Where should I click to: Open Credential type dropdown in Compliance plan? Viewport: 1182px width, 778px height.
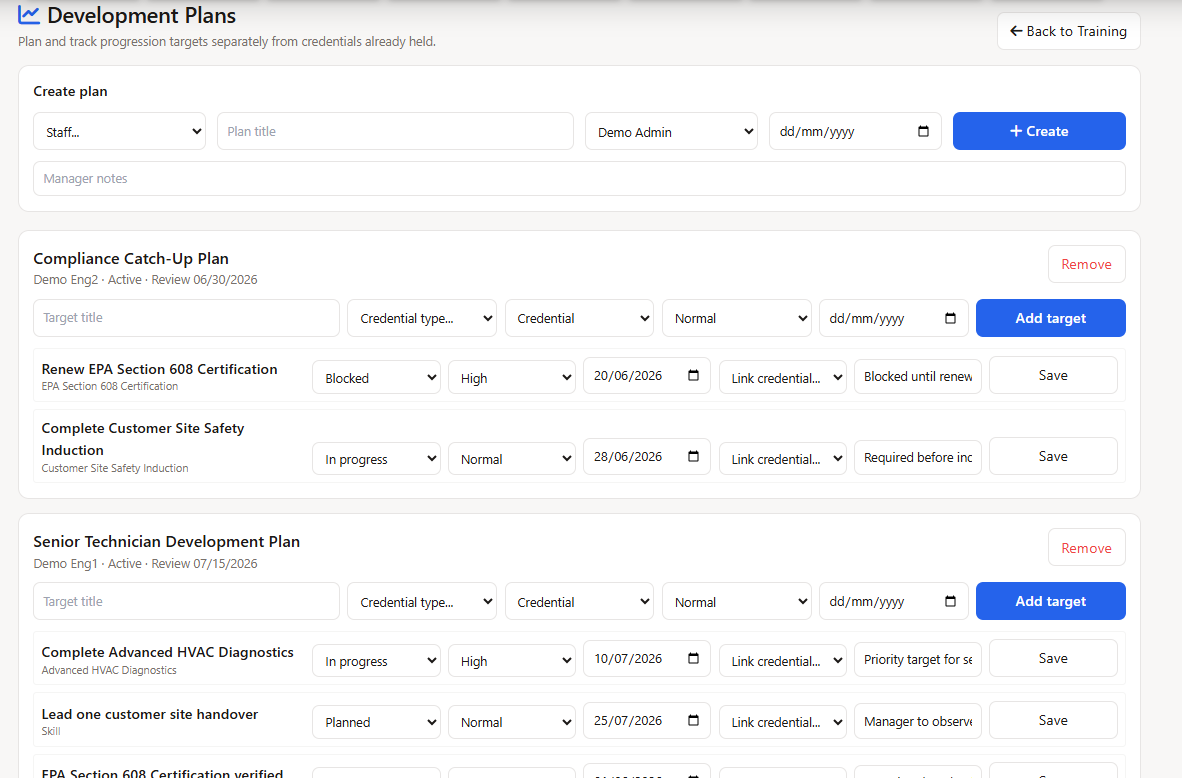point(422,318)
